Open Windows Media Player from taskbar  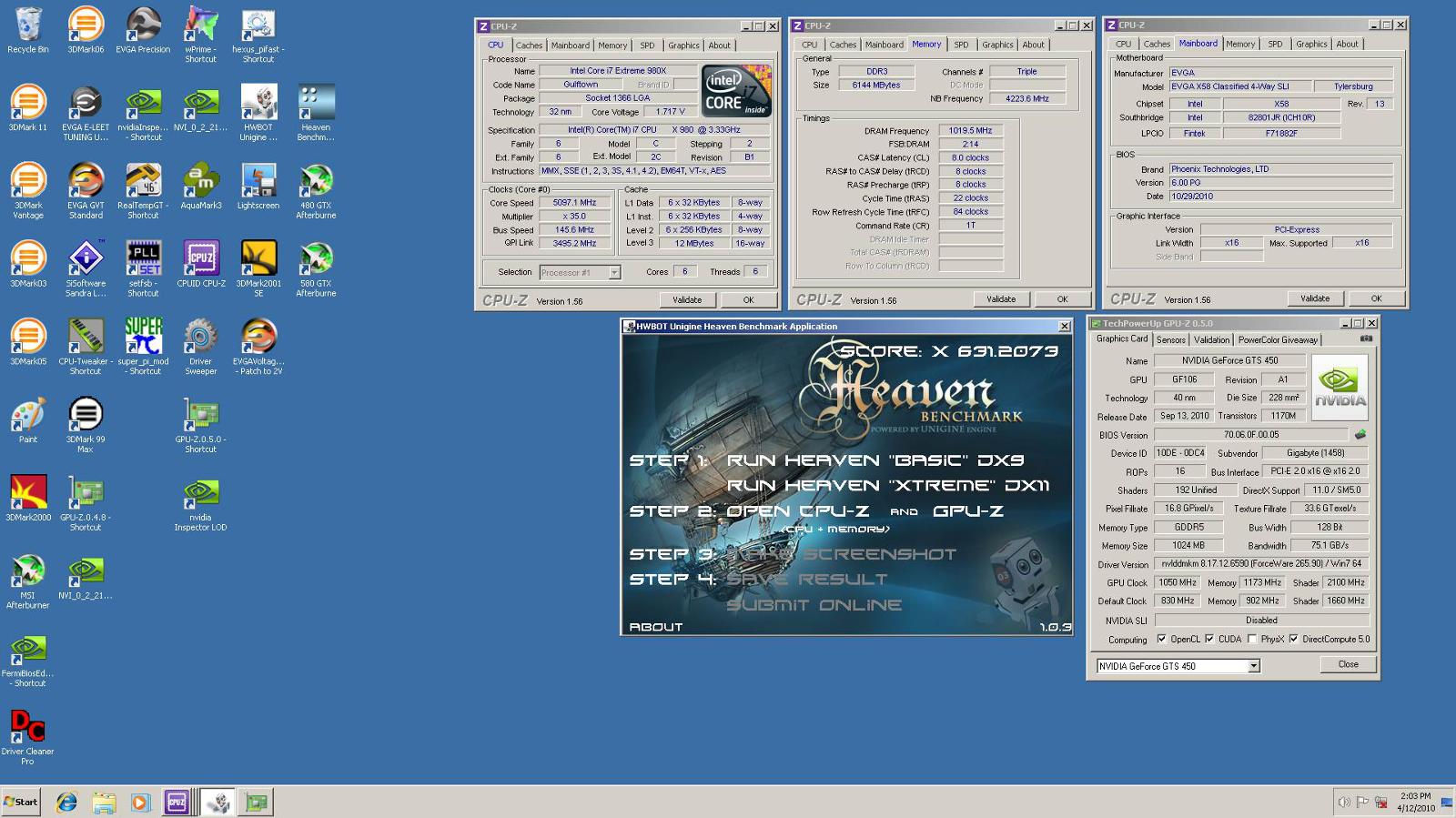(x=140, y=803)
